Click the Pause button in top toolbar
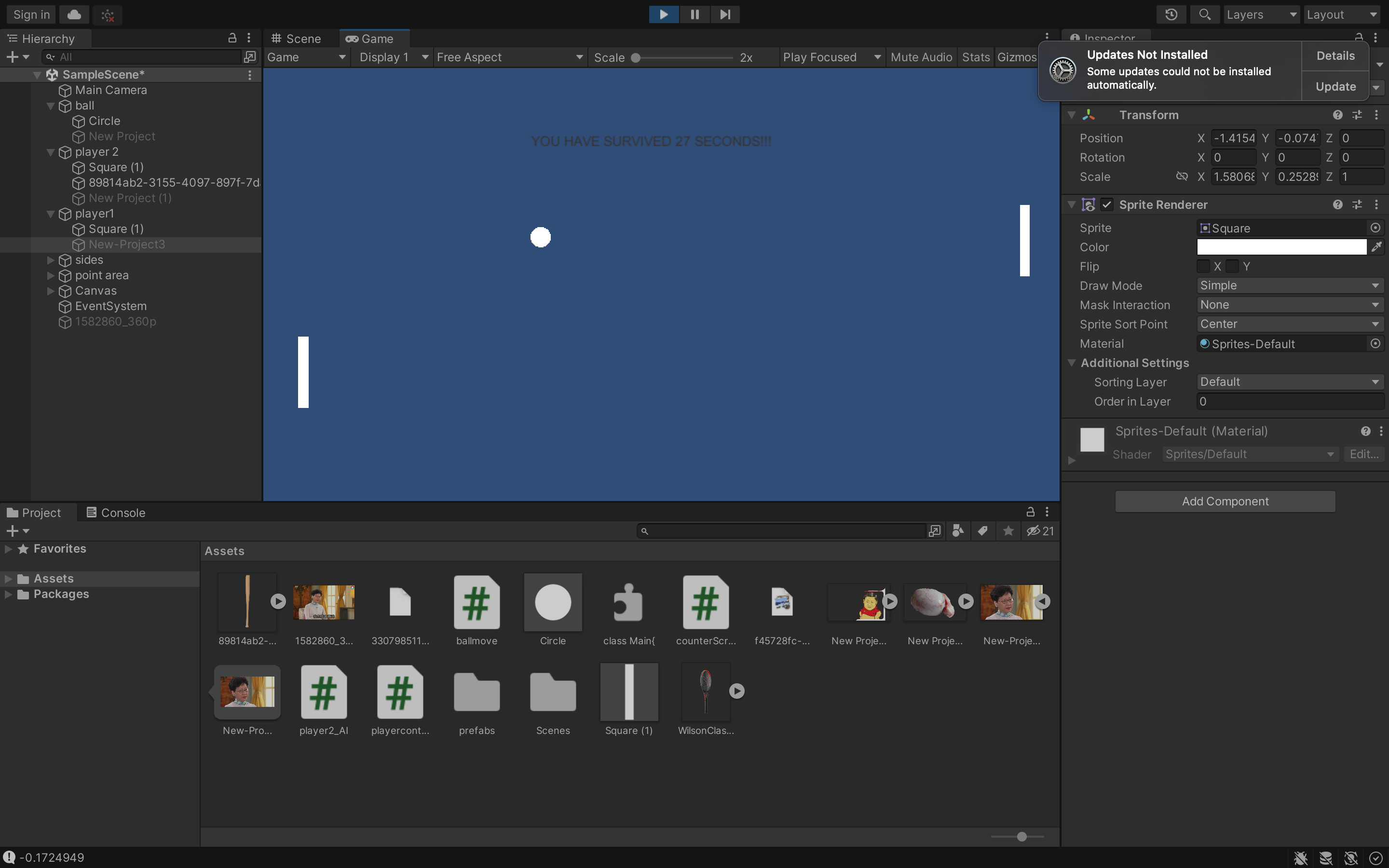 click(x=694, y=14)
